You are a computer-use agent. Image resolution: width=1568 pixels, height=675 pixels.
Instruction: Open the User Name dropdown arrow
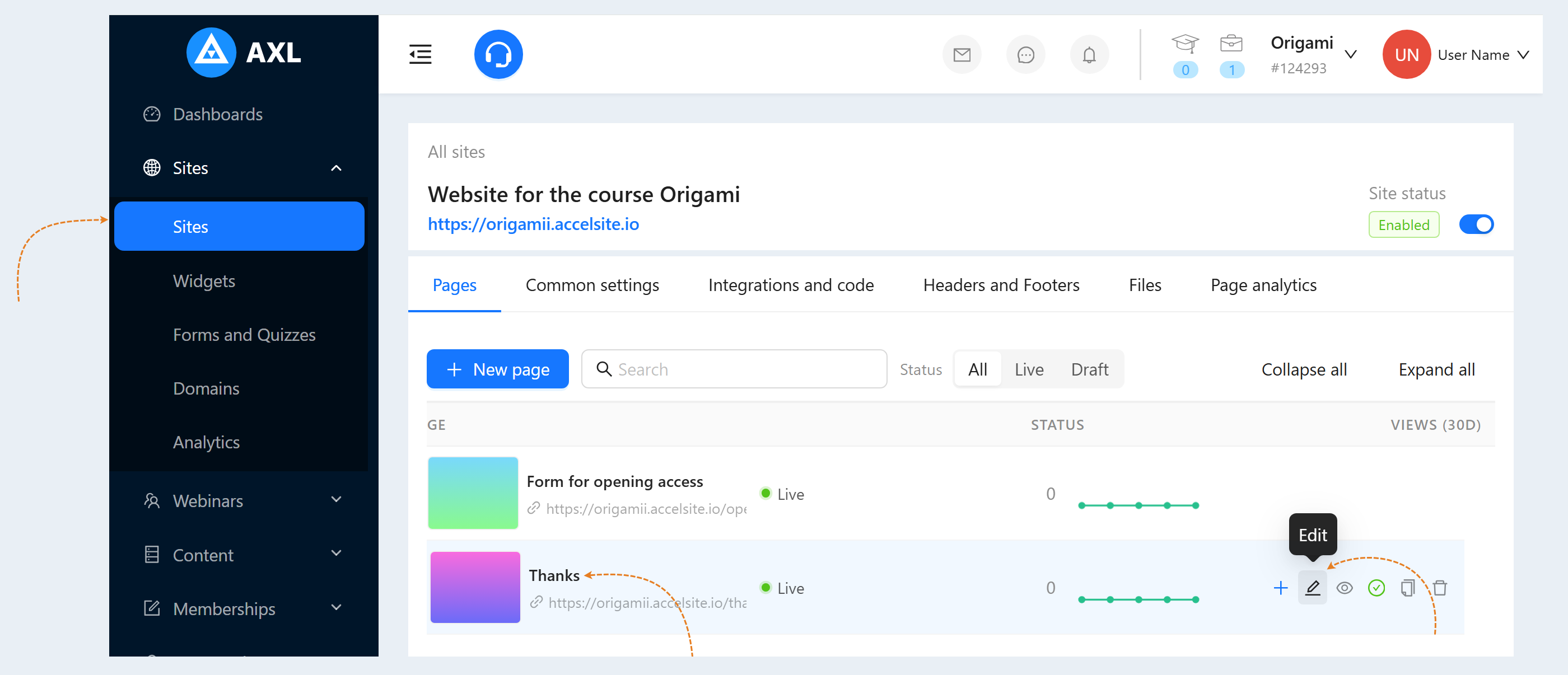click(1523, 55)
